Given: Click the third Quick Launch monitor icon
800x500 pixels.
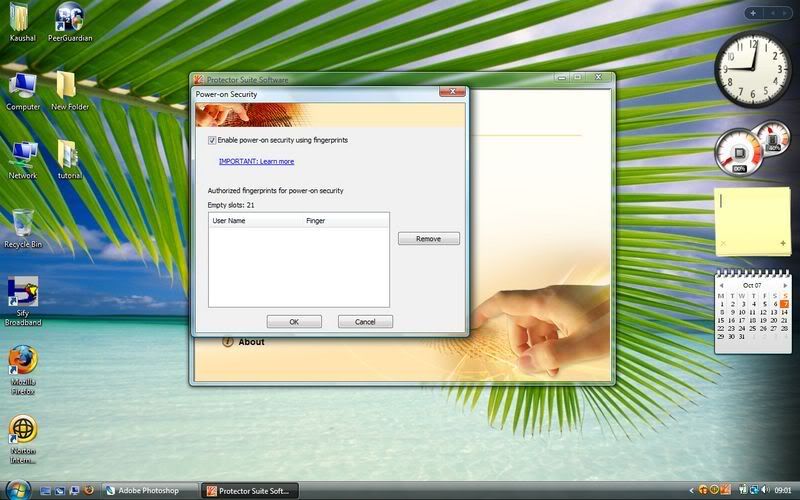Looking at the screenshot, I should click(x=74, y=491).
